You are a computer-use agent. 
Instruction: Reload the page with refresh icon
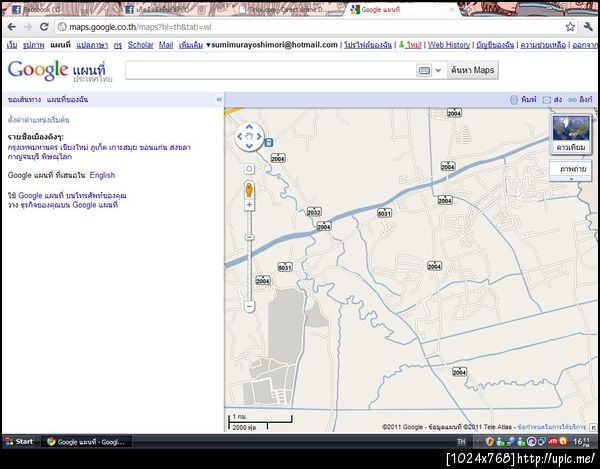[44, 27]
